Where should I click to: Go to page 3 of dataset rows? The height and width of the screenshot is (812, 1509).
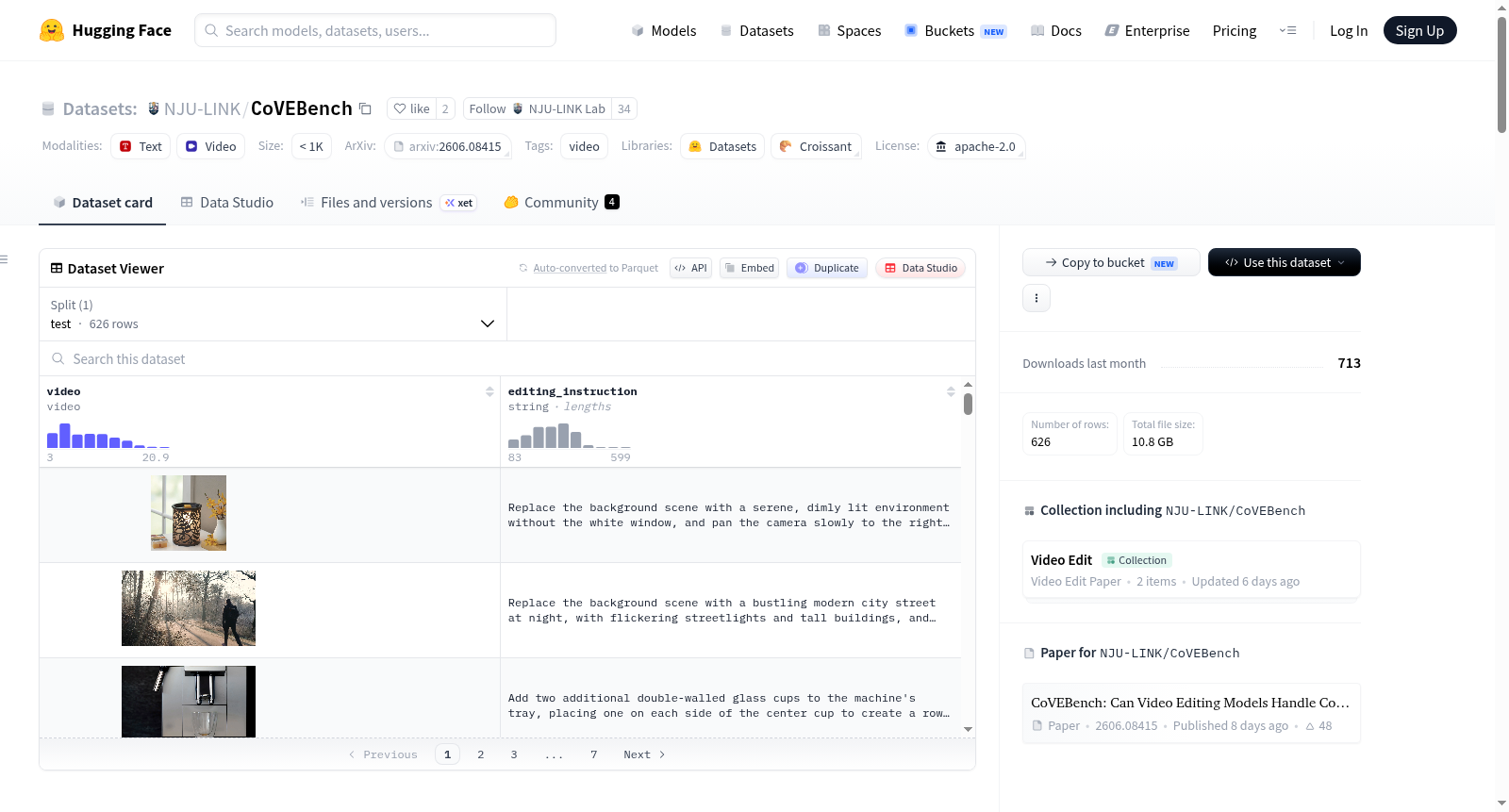[514, 754]
